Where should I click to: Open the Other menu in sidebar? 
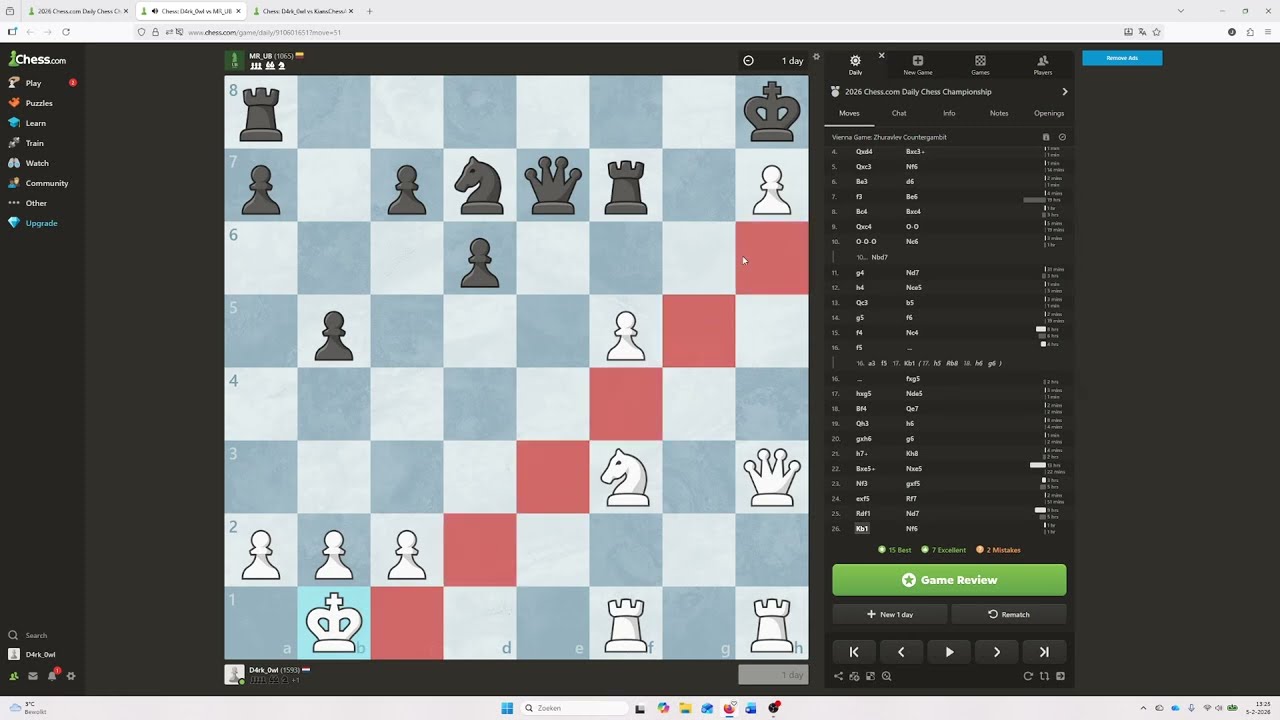coord(40,203)
